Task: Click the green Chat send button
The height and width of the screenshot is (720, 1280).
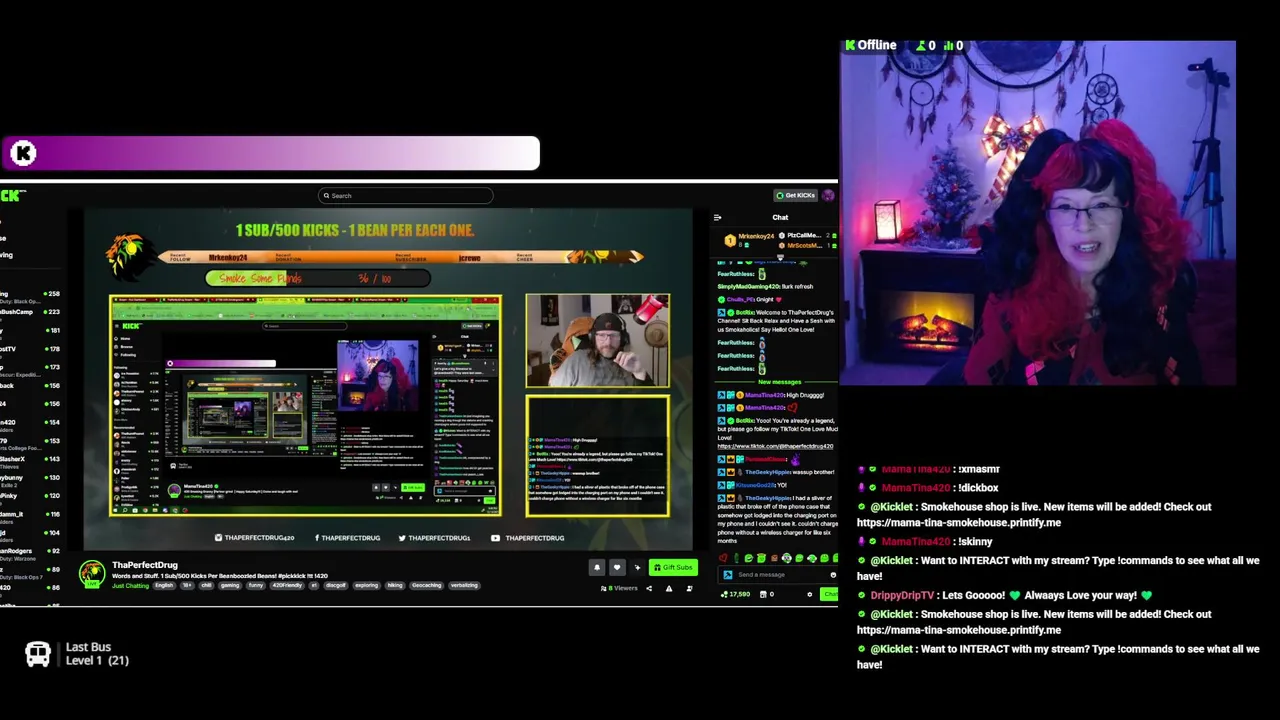Action: click(x=830, y=594)
